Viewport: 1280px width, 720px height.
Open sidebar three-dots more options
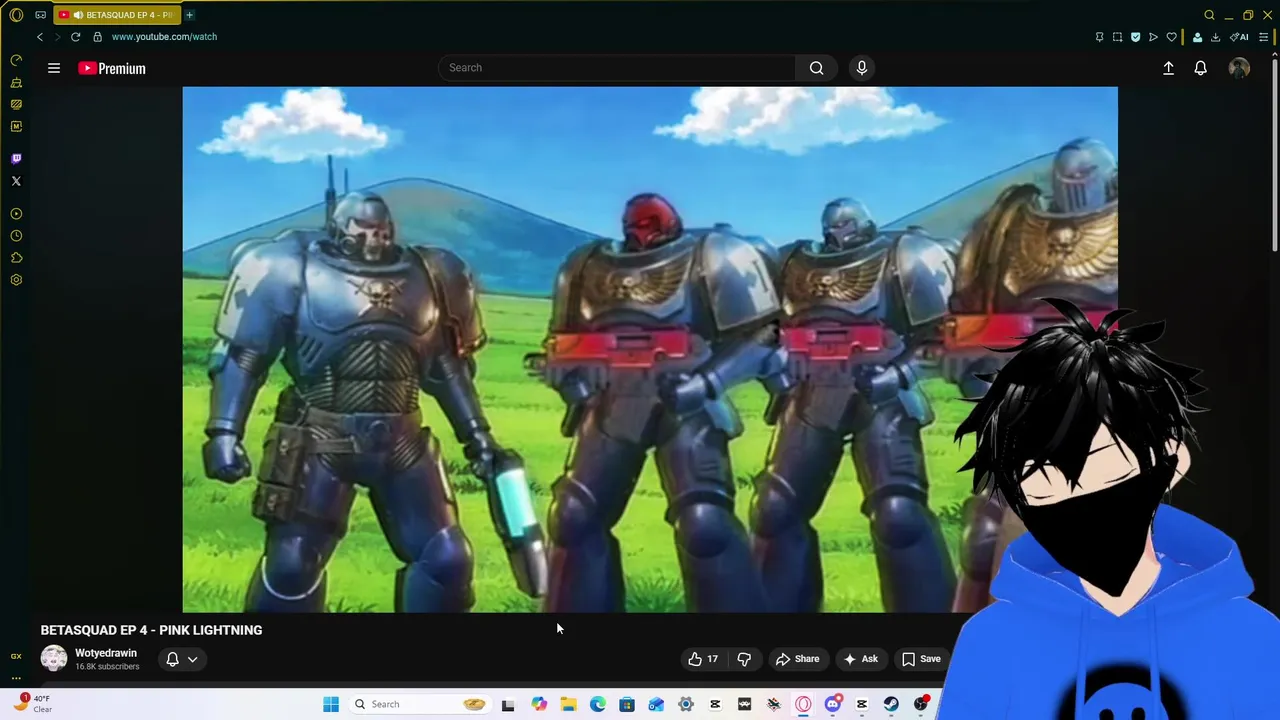[x=16, y=678]
